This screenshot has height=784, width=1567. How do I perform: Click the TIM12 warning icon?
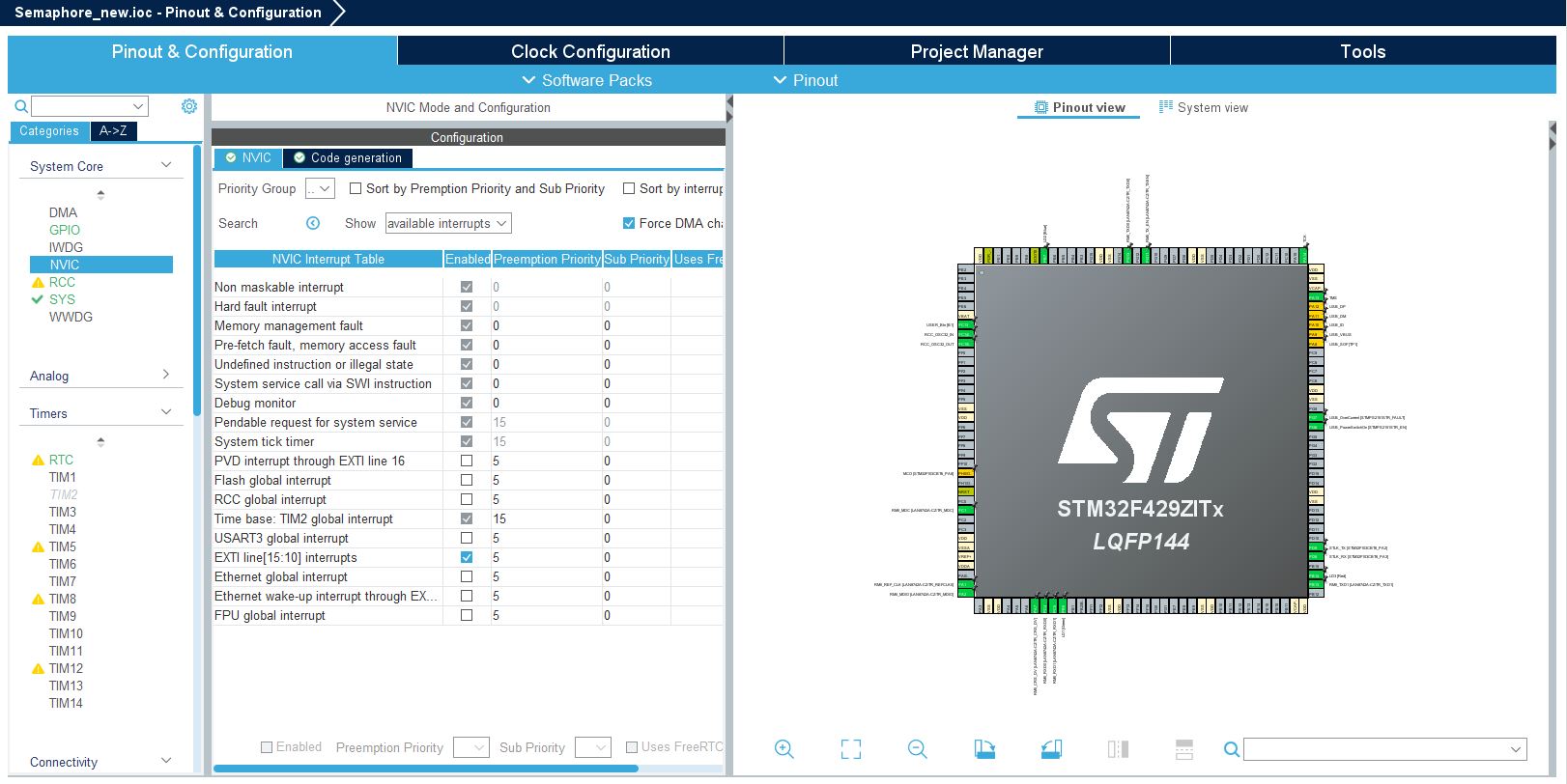39,668
